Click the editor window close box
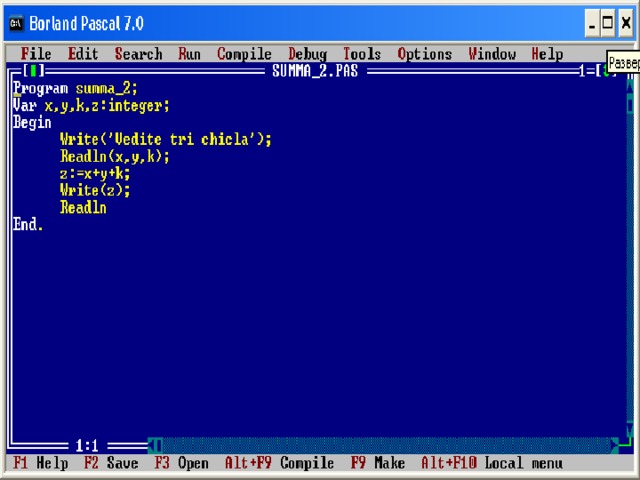The image size is (640, 480). (x=35, y=71)
